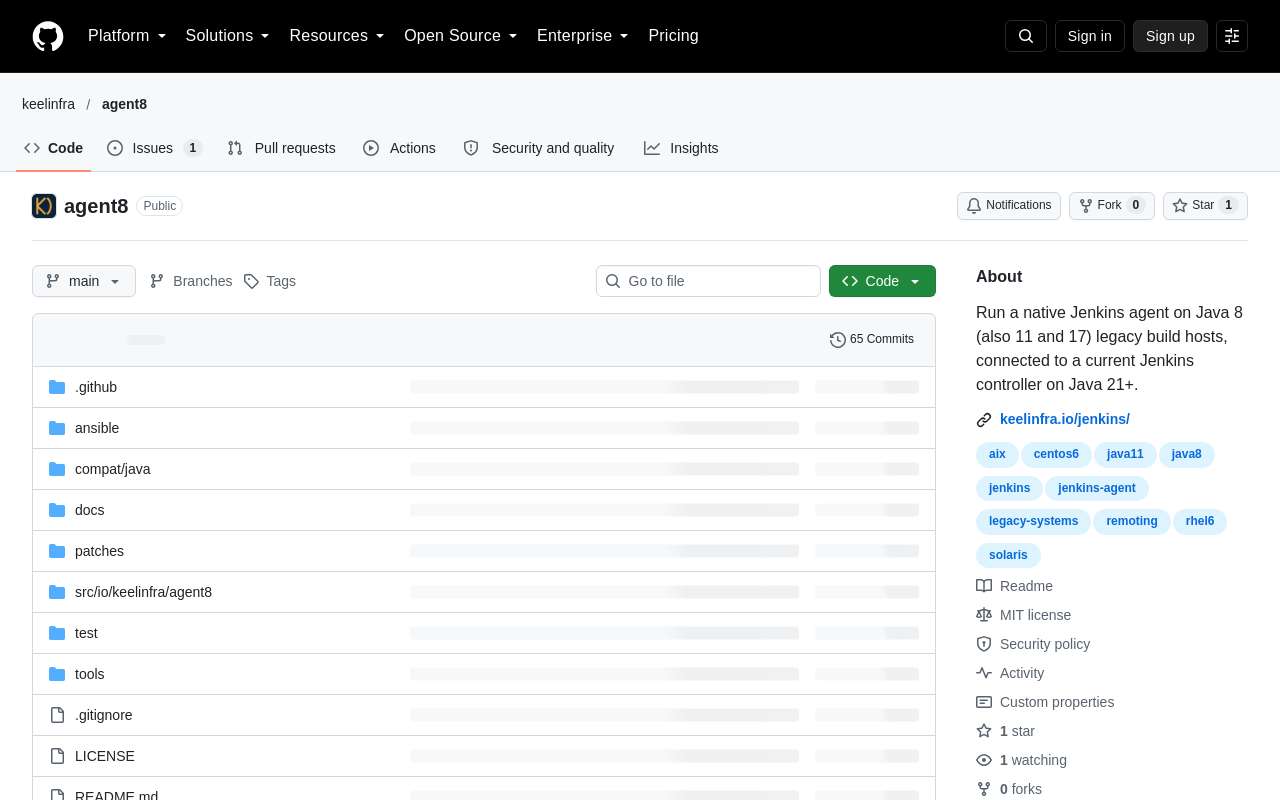Show repository Tags
This screenshot has width=1280, height=800.
tap(270, 281)
